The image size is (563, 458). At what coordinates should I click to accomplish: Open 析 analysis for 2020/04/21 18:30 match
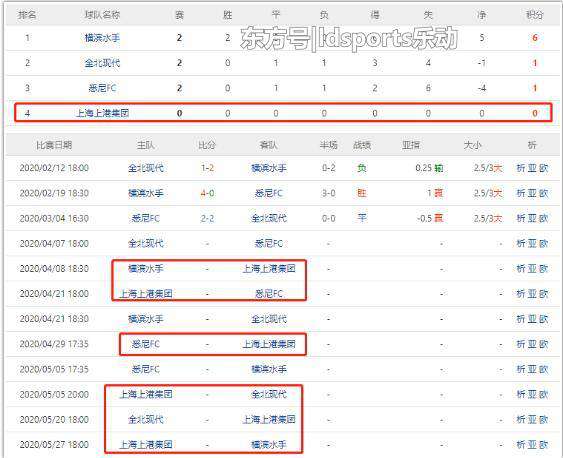[x=521, y=319]
